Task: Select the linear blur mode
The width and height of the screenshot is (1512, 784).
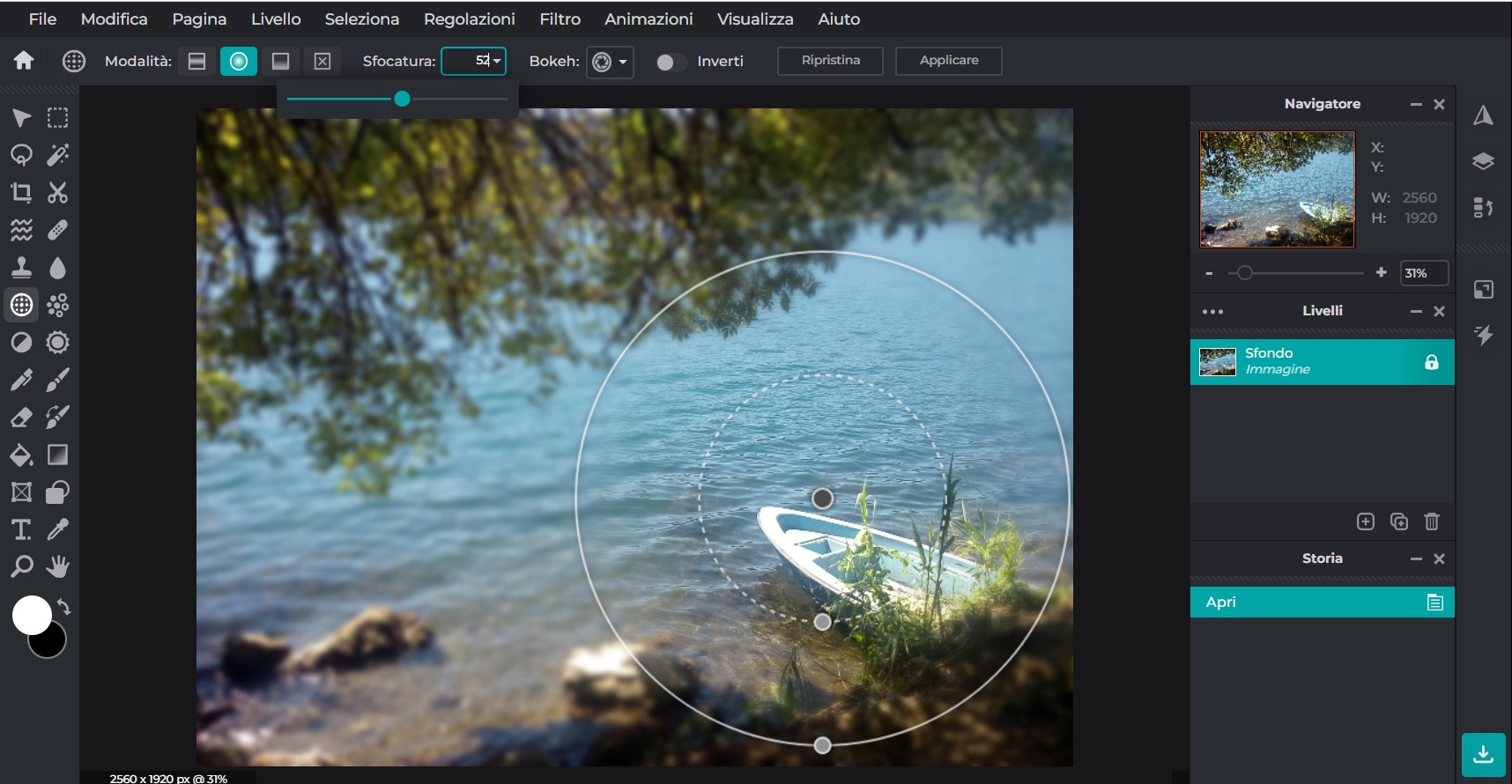Action: point(197,61)
